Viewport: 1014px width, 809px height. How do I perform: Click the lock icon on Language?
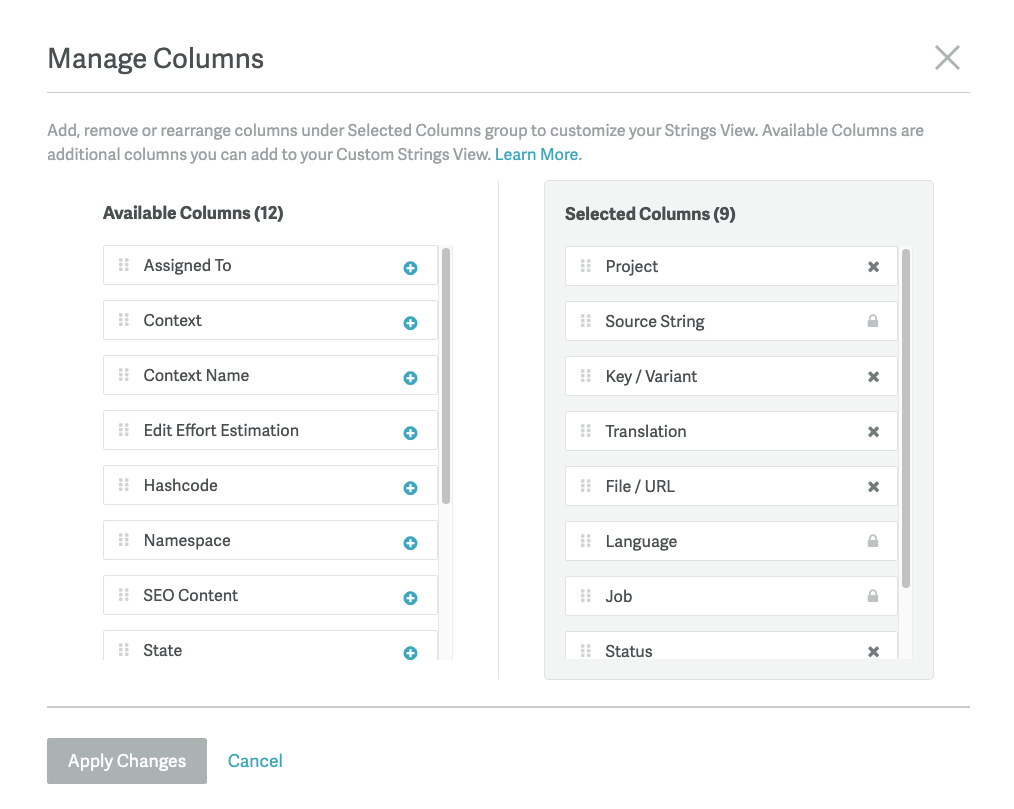point(872,541)
